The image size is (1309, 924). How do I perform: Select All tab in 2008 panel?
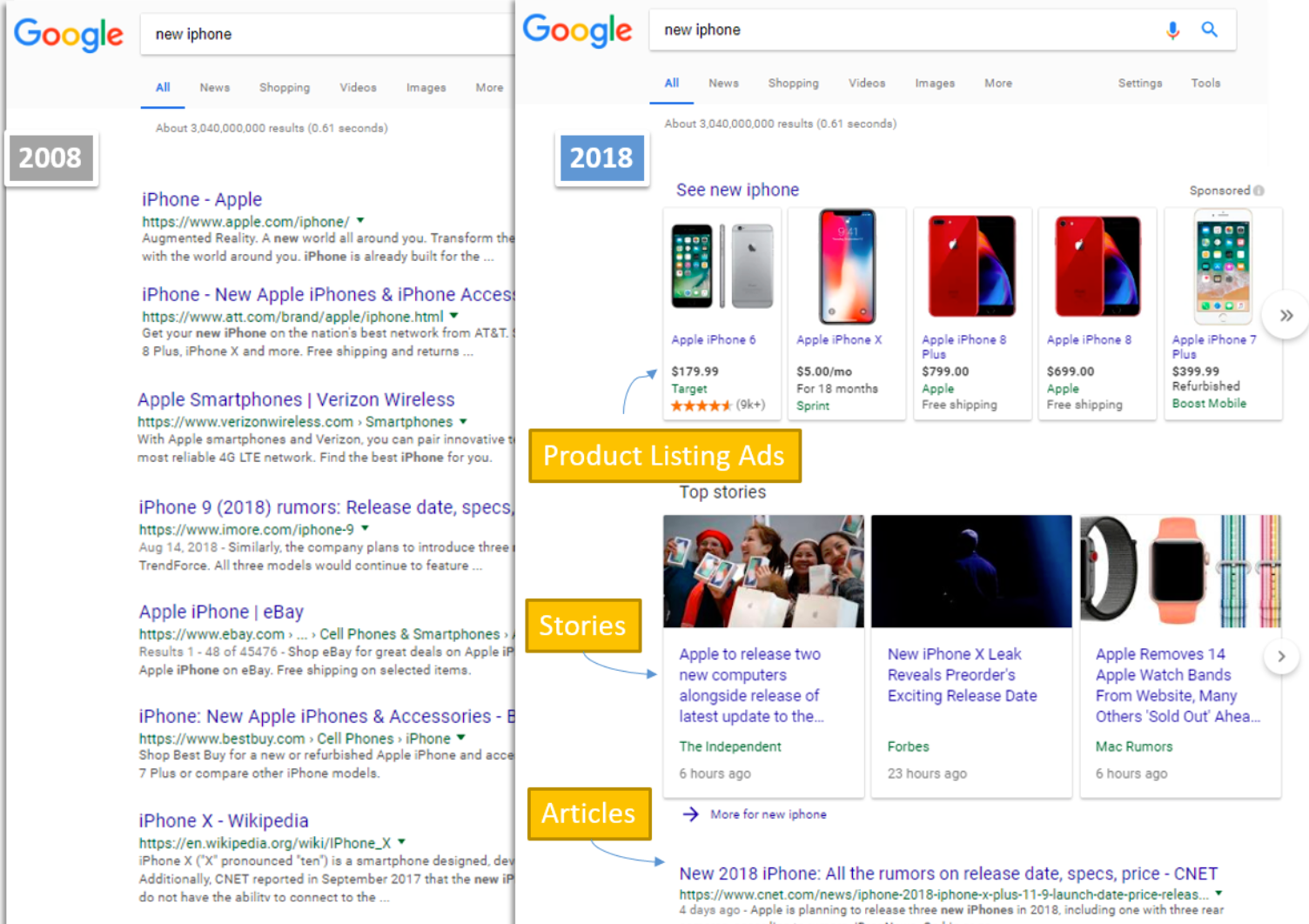(163, 88)
